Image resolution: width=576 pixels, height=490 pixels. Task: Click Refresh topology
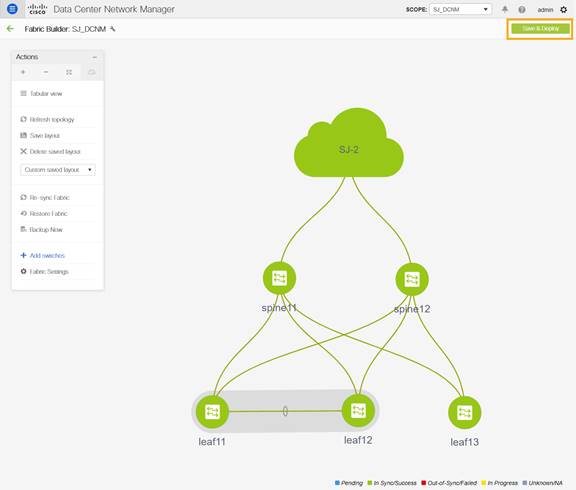click(47, 119)
